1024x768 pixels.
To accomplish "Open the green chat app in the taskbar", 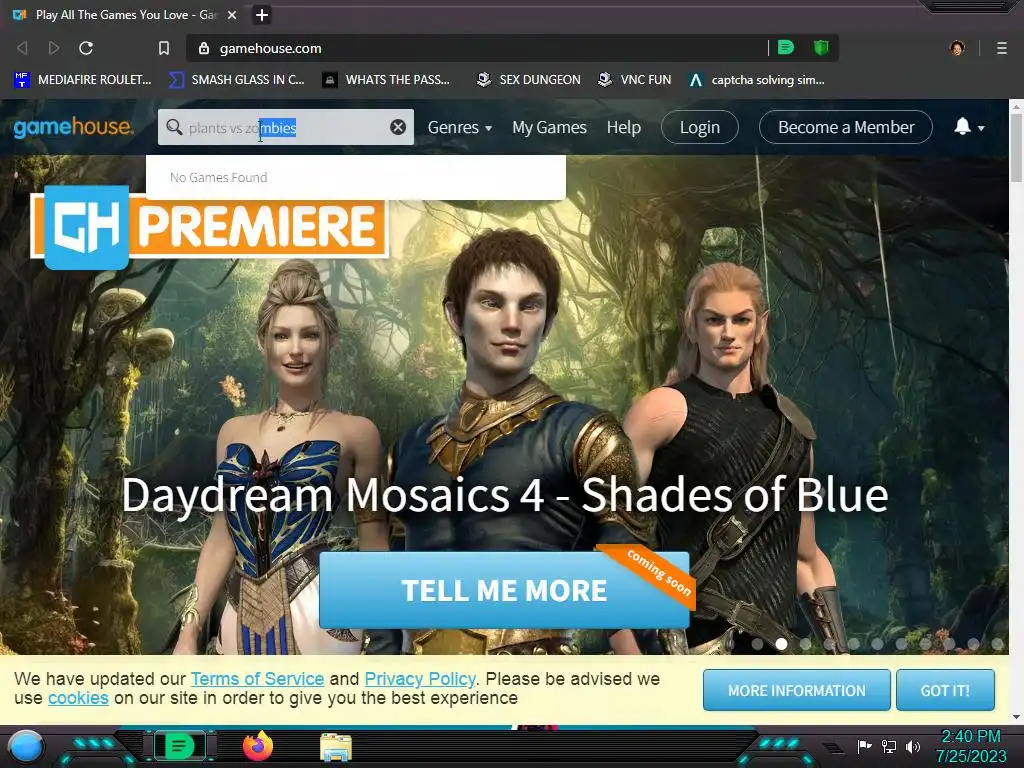I will [x=180, y=746].
